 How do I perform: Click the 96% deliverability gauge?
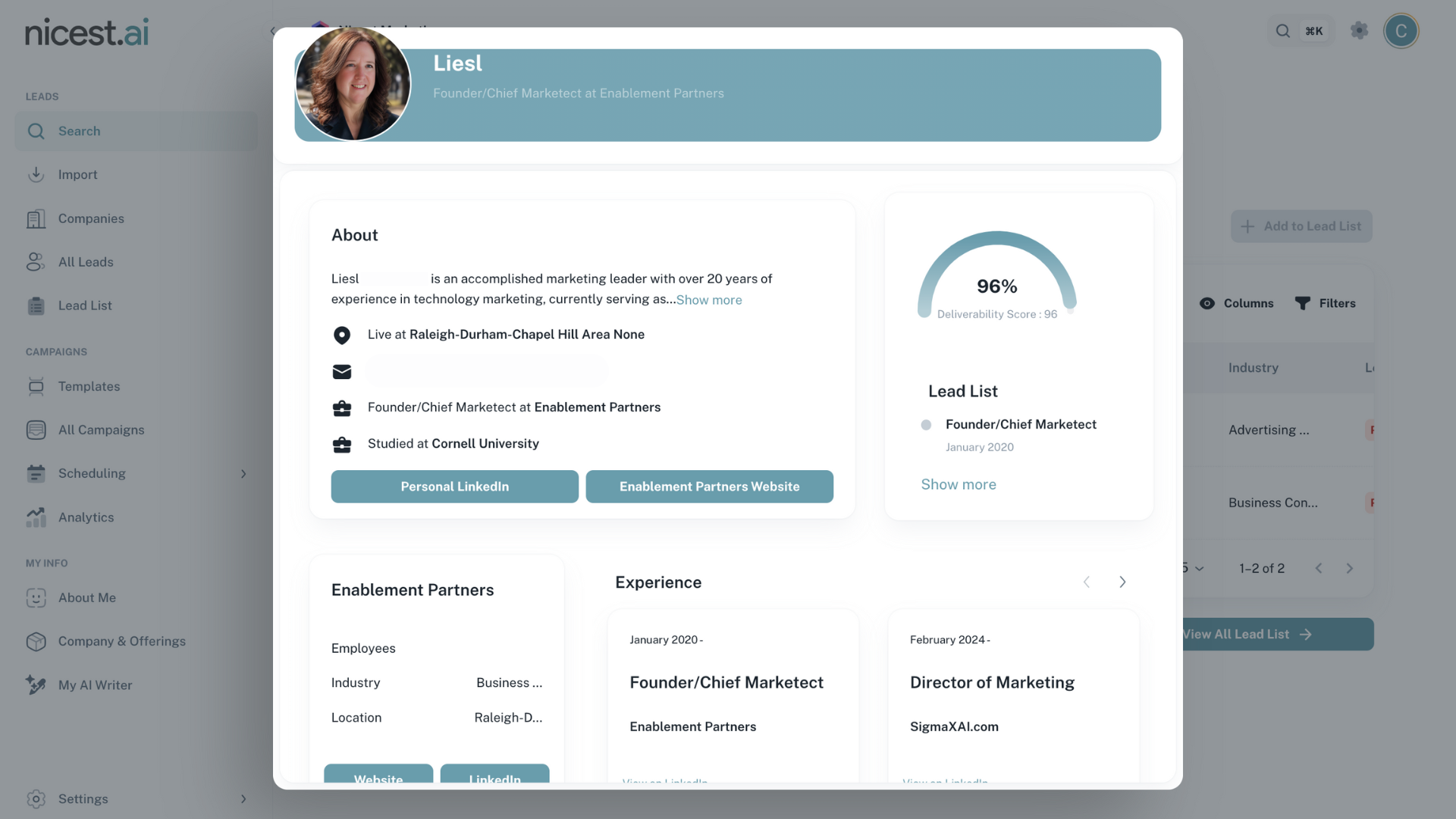997,277
